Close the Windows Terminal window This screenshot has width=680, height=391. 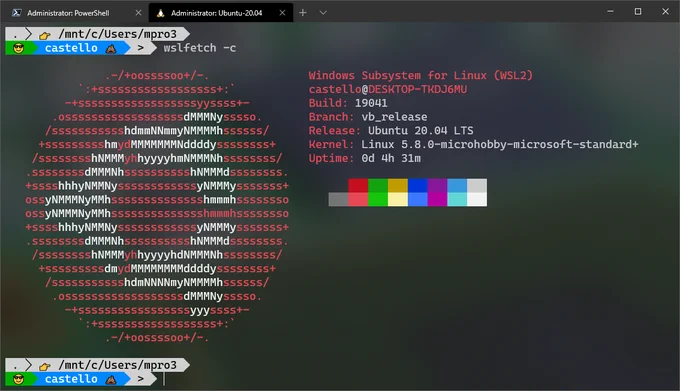point(665,12)
